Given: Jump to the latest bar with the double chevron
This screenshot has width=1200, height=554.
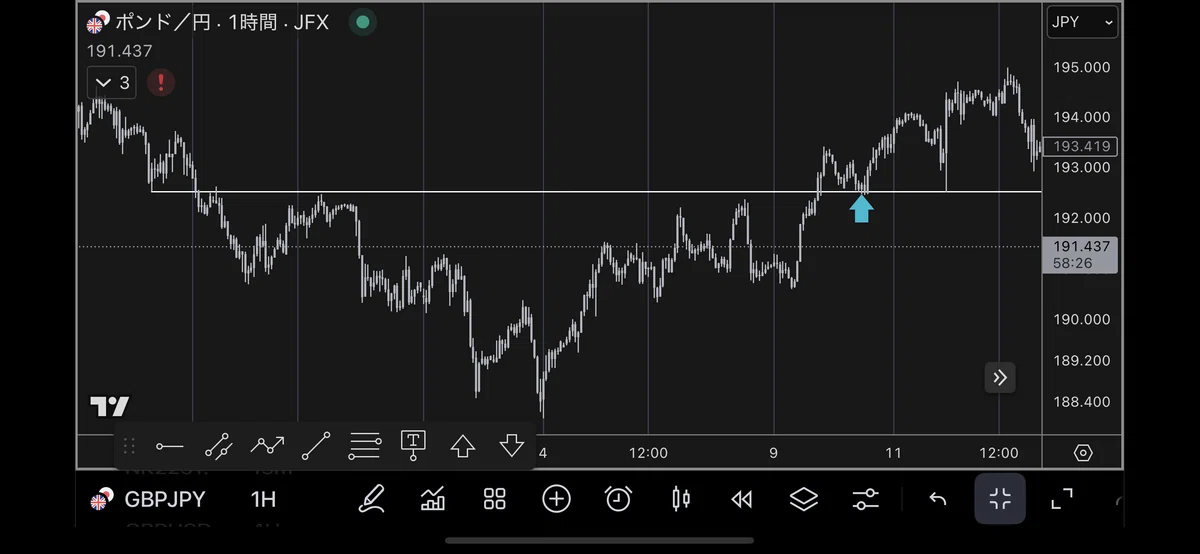Looking at the screenshot, I should click(x=1000, y=377).
